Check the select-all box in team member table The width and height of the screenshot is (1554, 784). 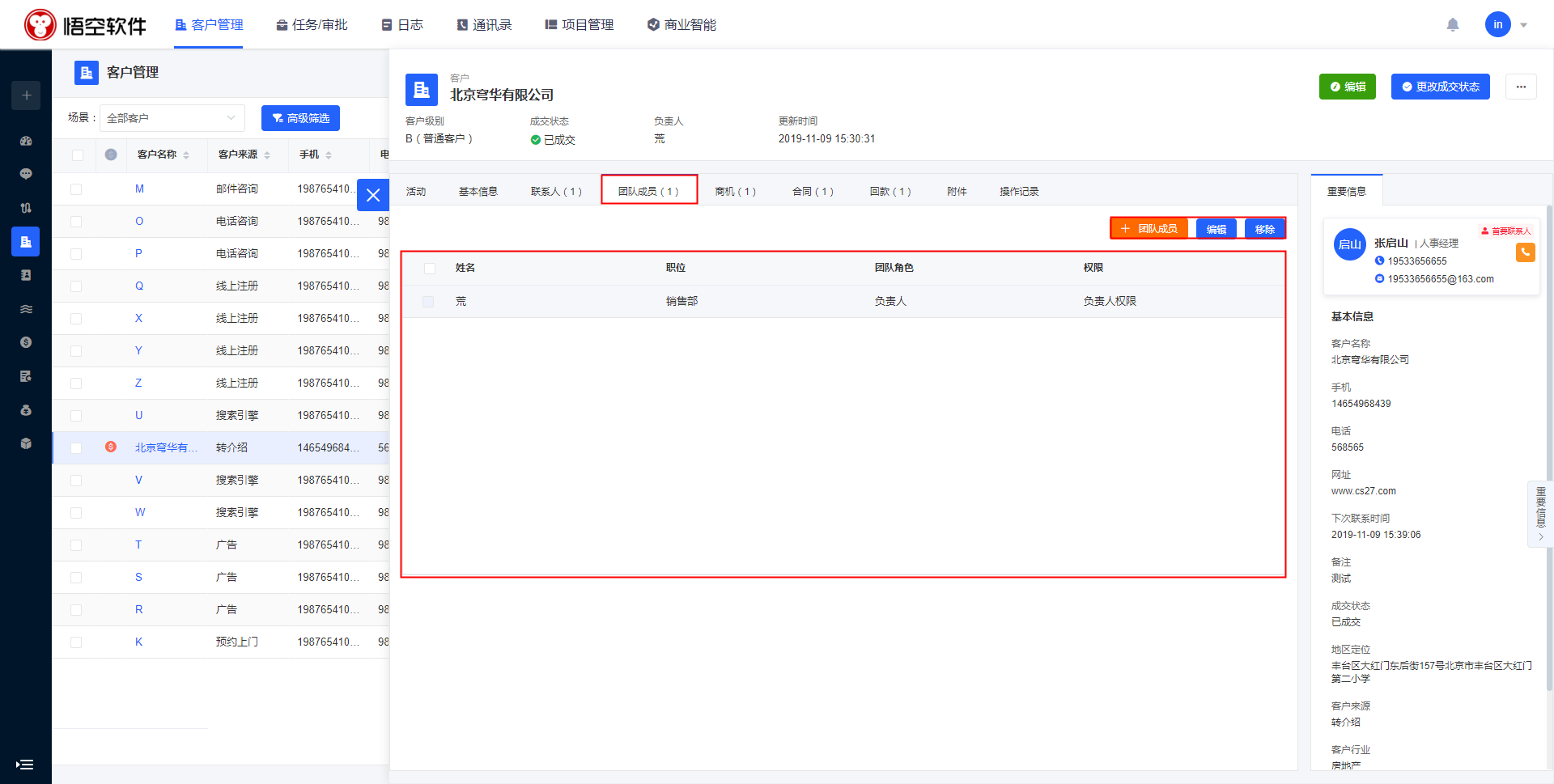[430, 269]
